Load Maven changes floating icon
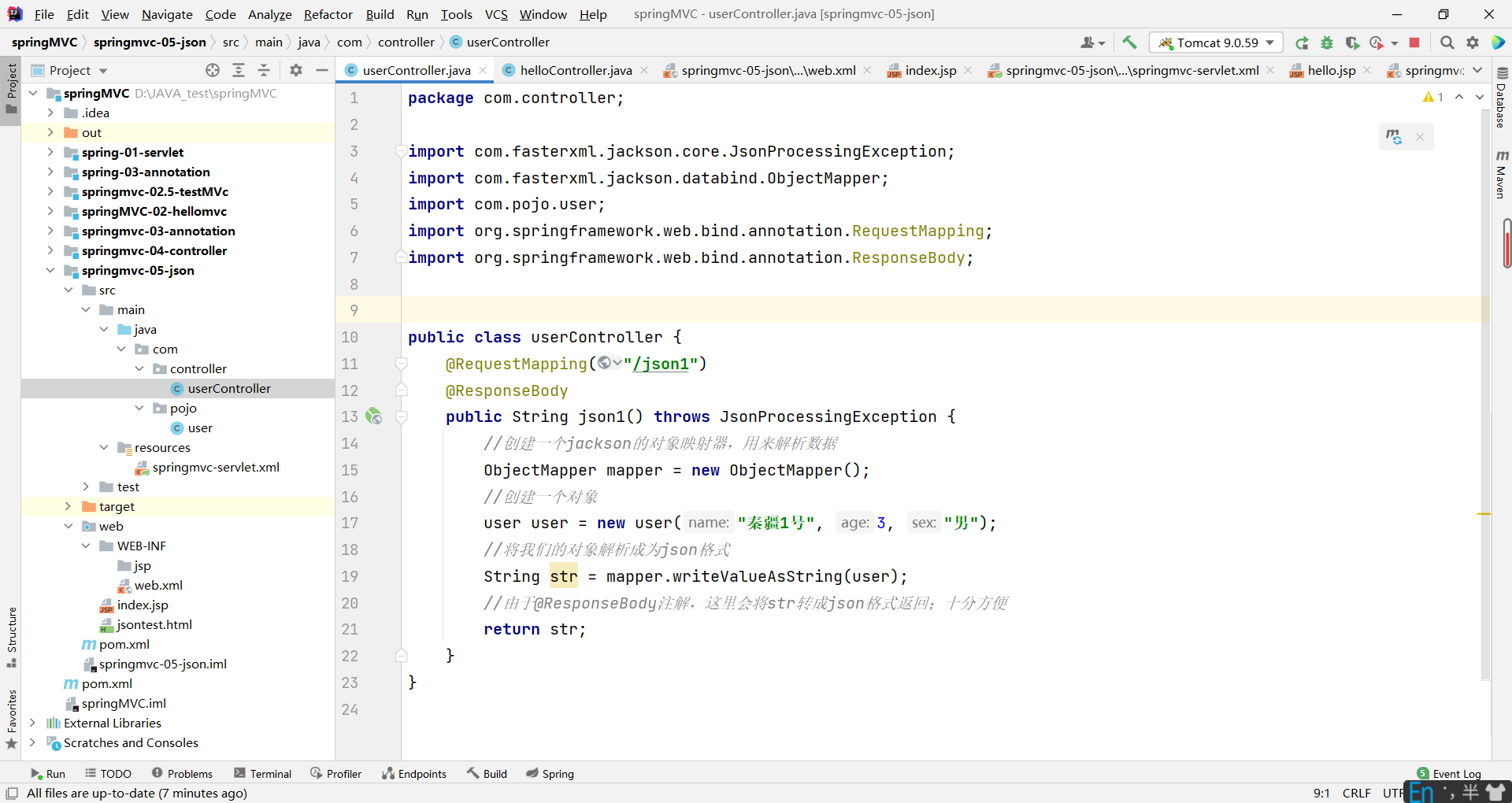1512x803 pixels. coord(1394,137)
